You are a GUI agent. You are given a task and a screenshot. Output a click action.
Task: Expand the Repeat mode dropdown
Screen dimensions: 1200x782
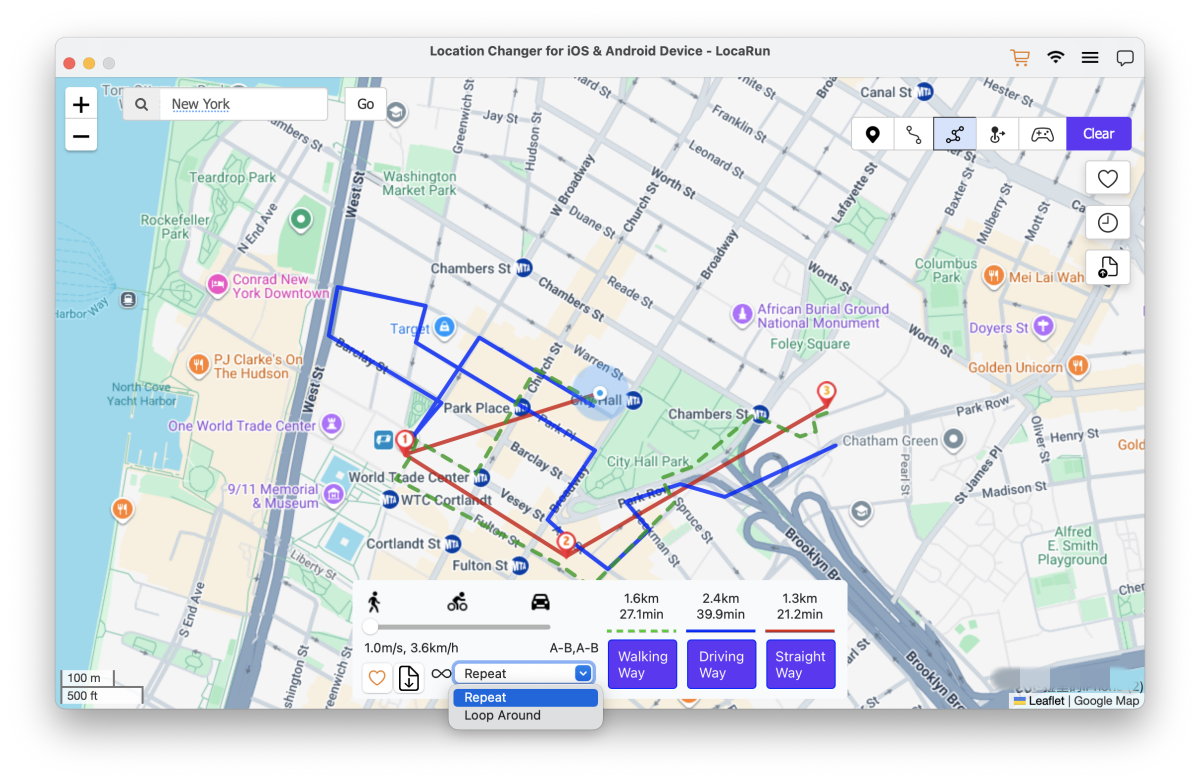(x=525, y=674)
